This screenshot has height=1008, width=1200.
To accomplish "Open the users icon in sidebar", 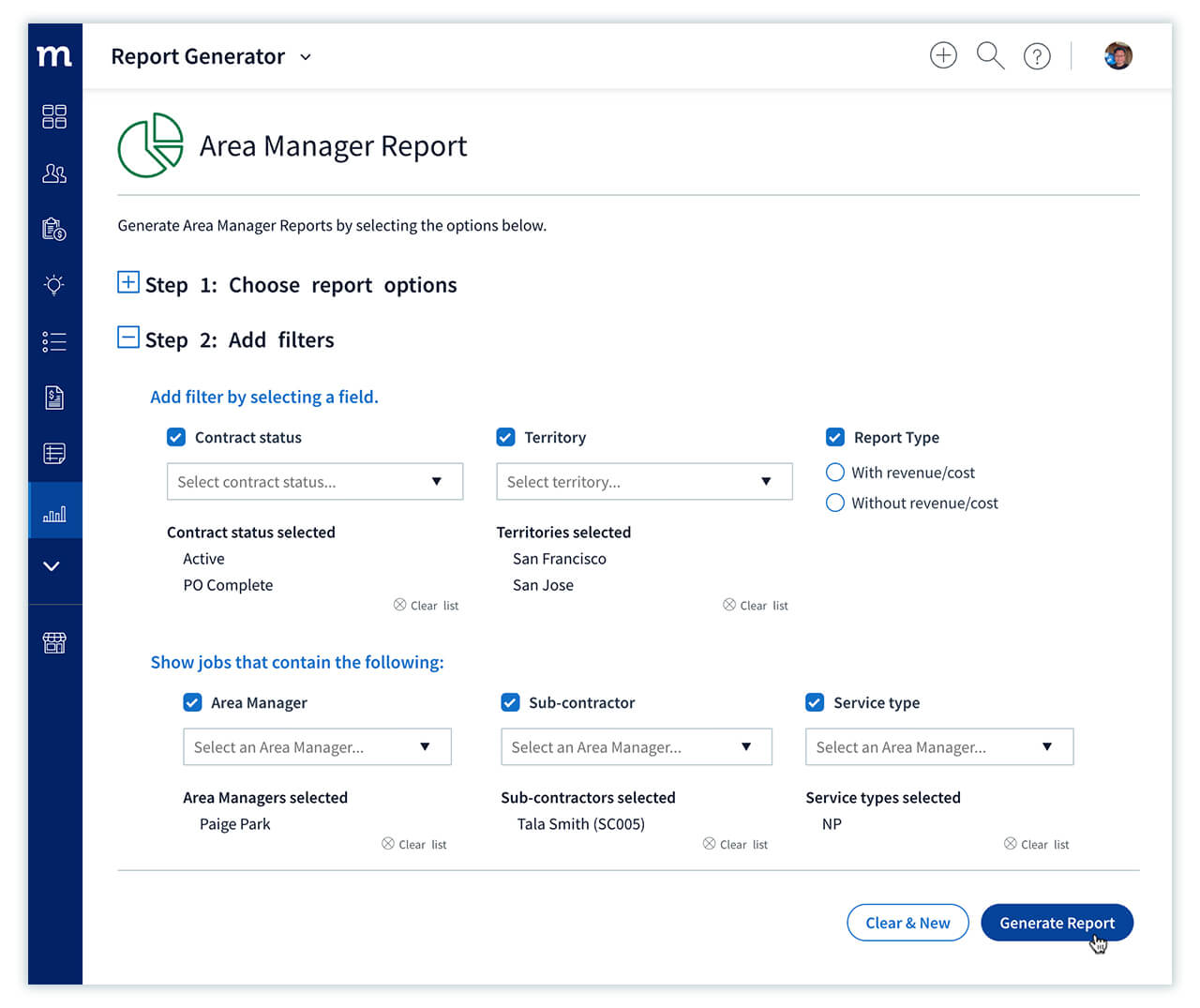I will (54, 173).
